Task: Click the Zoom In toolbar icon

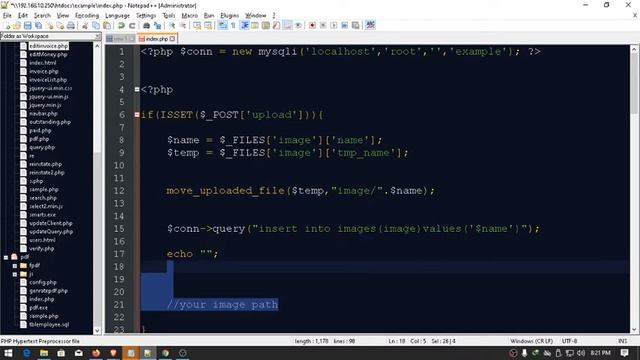Action: pyautogui.click(x=172, y=25)
